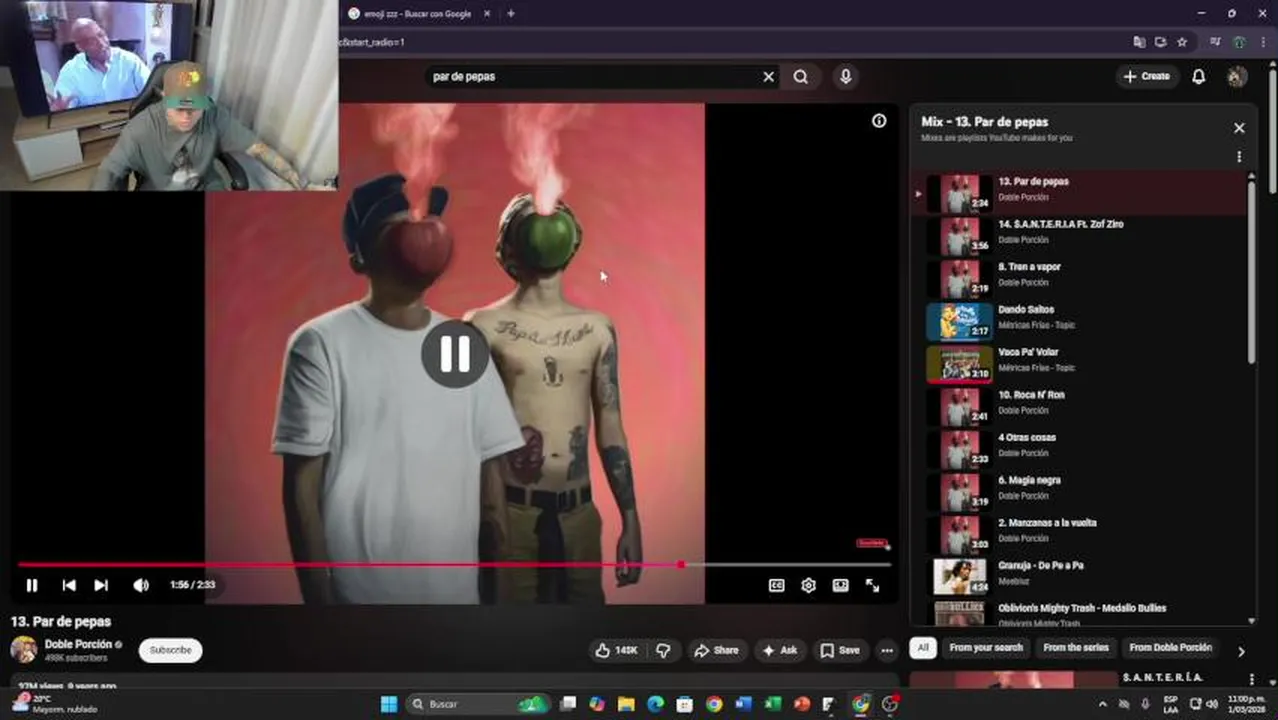Show more filter chips with arrow

(x=1241, y=651)
